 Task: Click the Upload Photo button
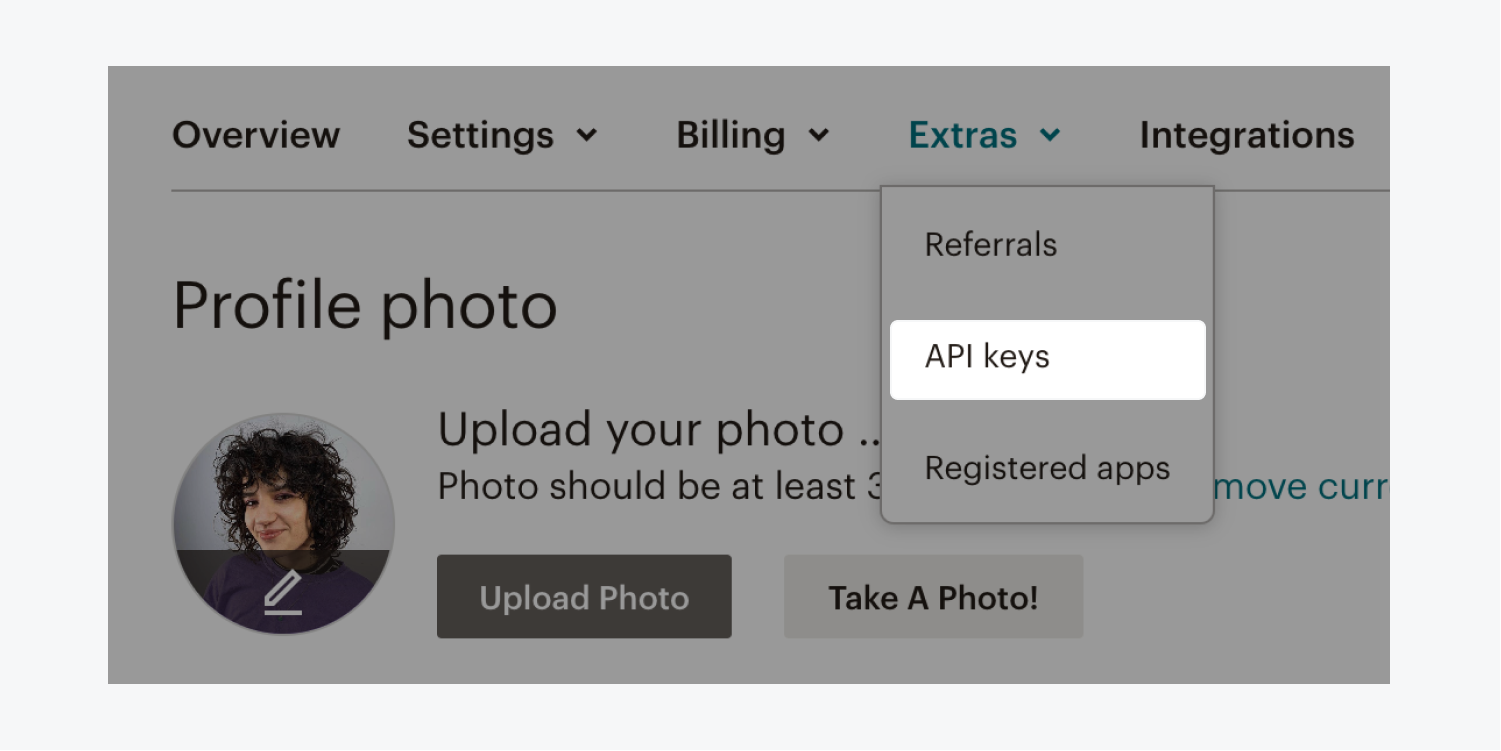(x=584, y=597)
